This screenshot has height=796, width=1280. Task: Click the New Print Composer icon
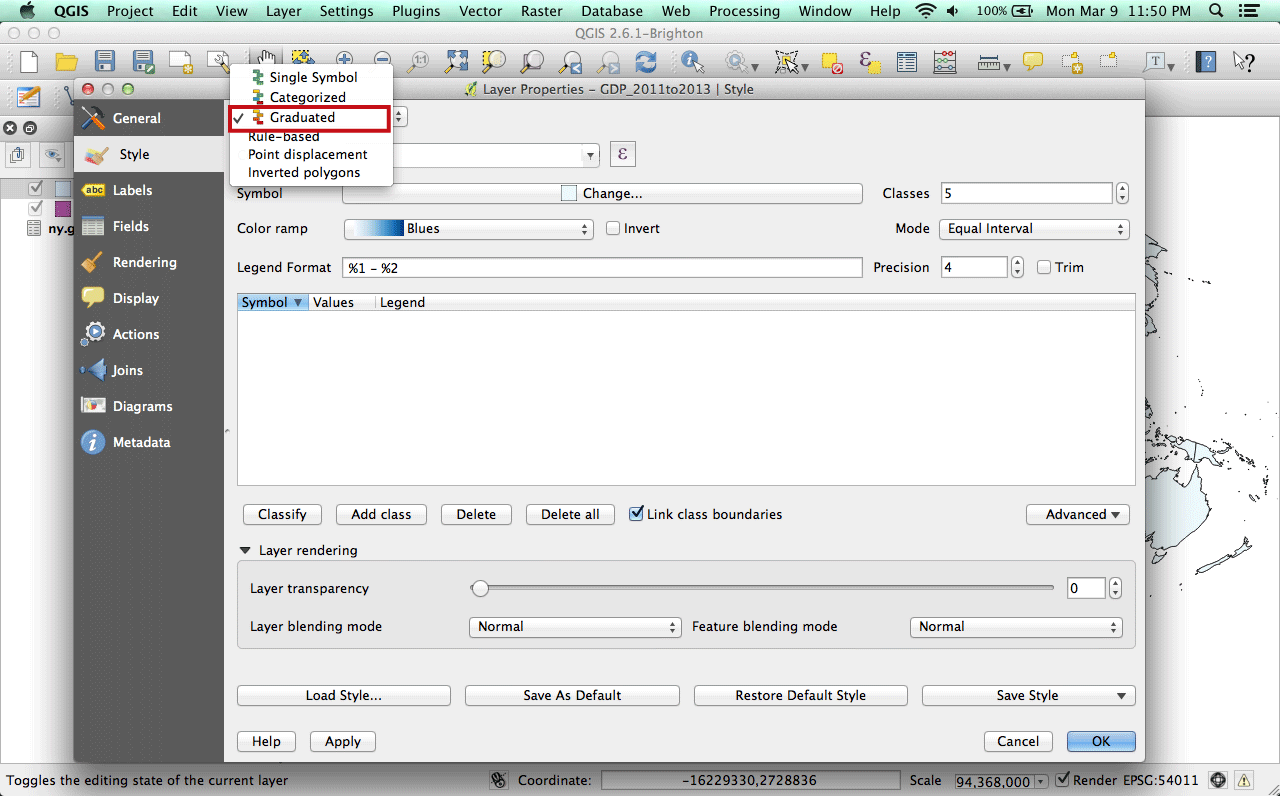(181, 62)
